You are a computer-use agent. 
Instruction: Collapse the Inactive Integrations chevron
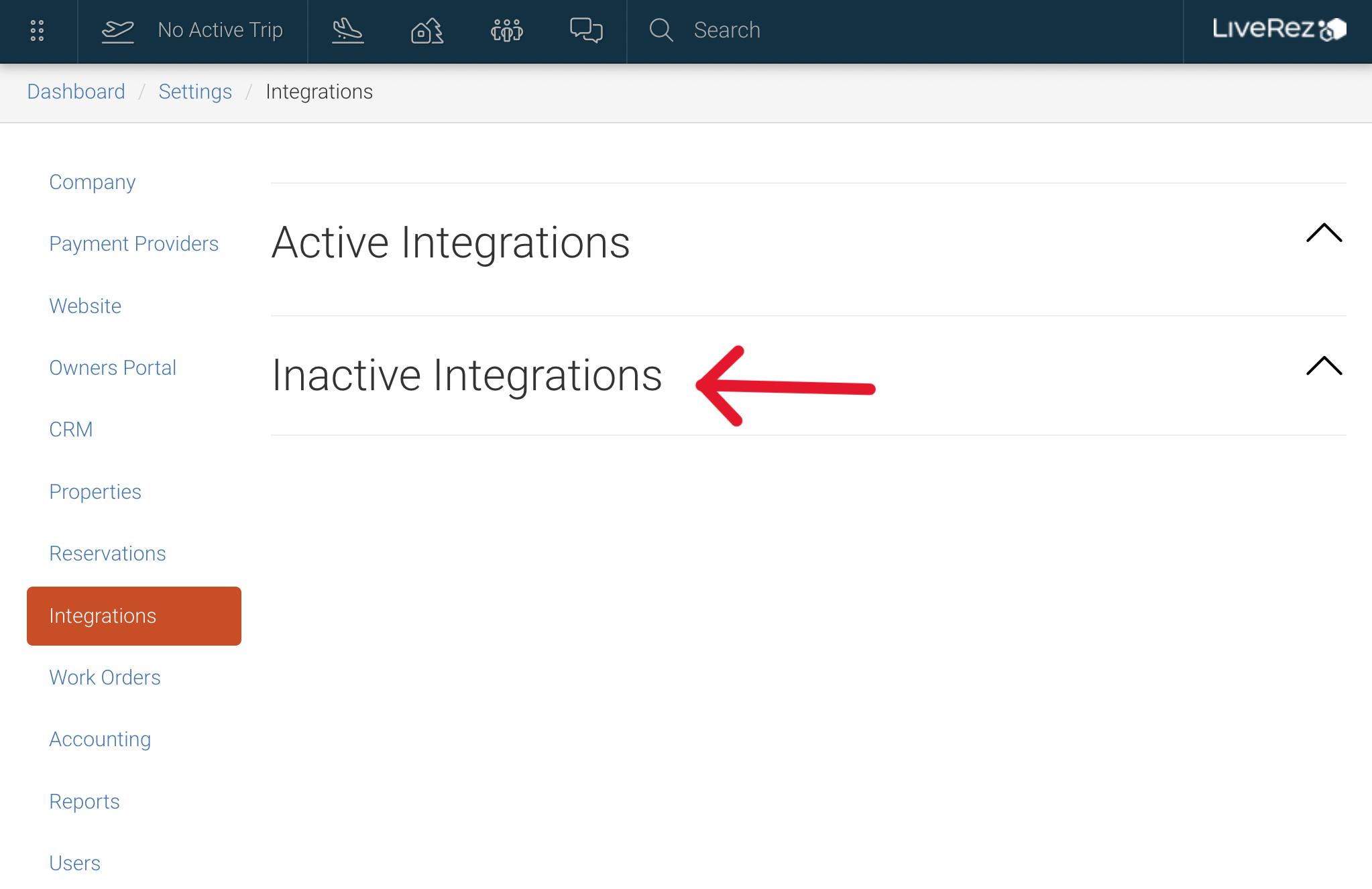(x=1324, y=365)
